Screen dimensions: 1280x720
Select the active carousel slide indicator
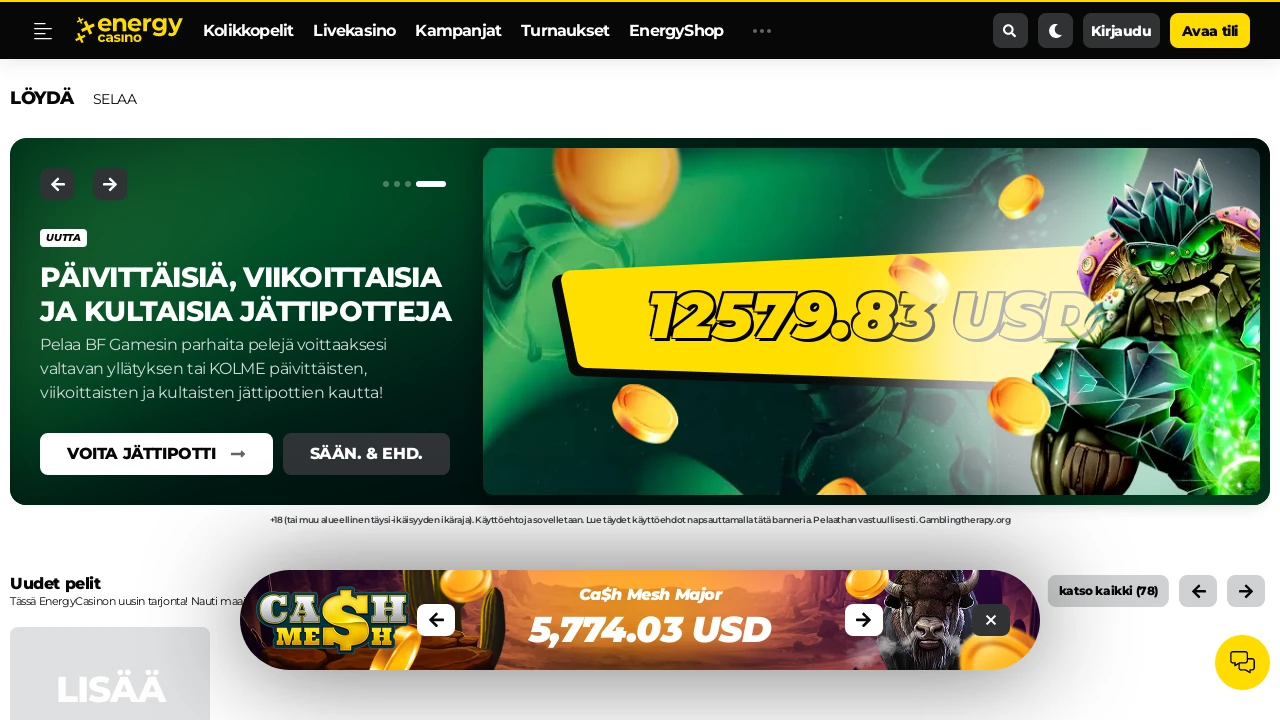point(431,184)
